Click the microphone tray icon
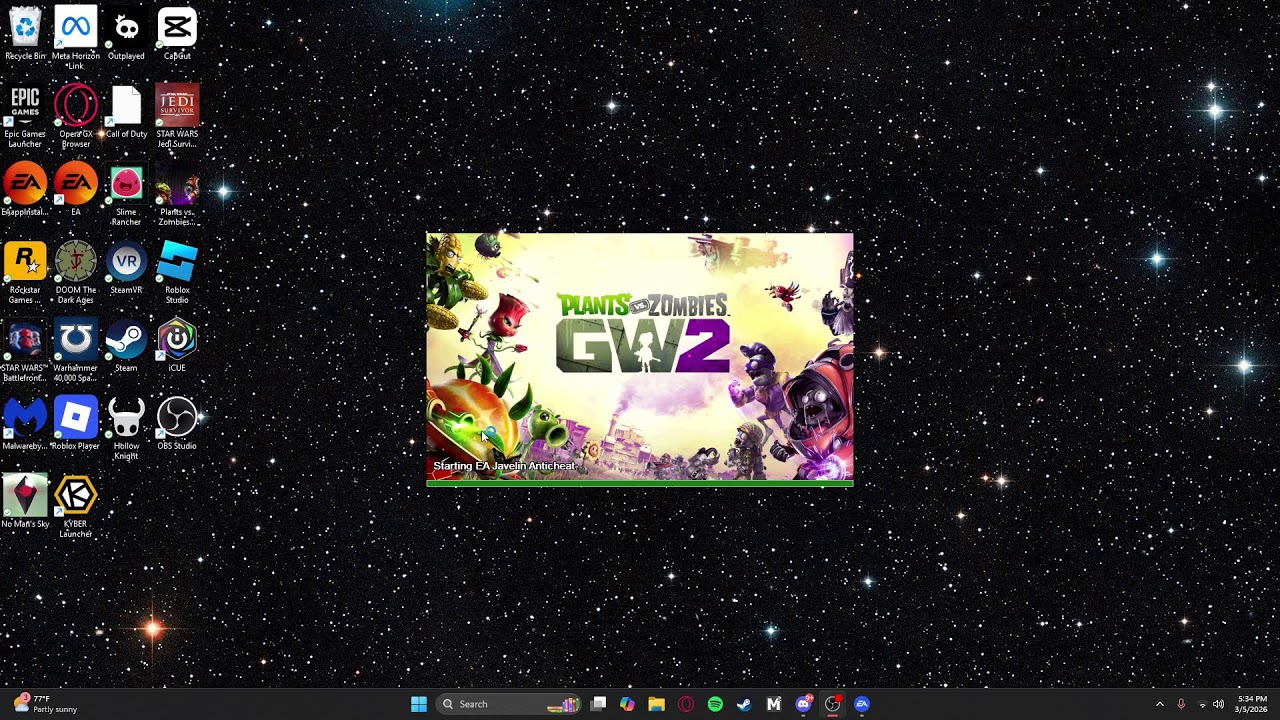This screenshot has width=1280, height=720. [x=1181, y=704]
